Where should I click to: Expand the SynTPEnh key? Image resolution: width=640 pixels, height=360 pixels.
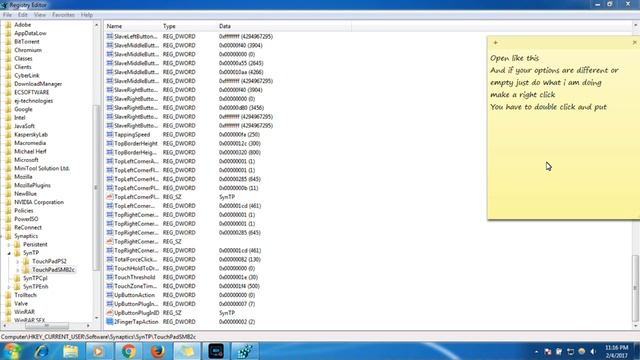[x=9, y=287]
